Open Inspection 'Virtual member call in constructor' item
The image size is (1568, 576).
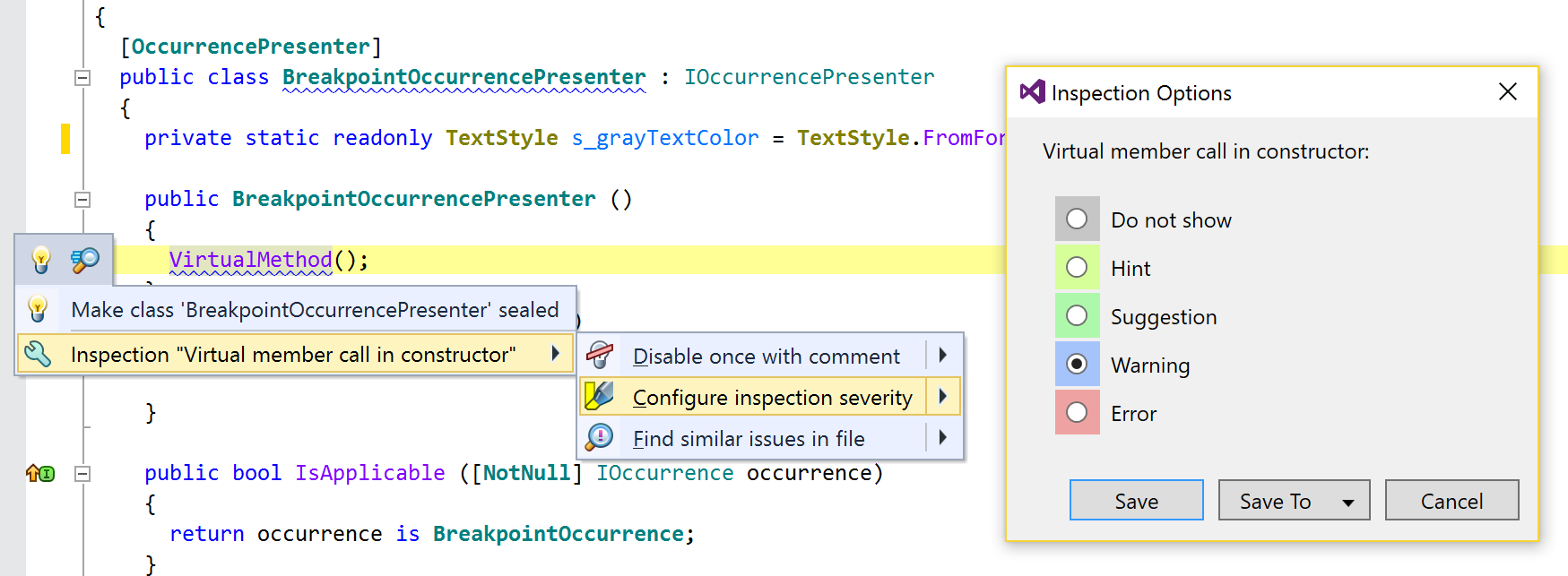point(293,355)
